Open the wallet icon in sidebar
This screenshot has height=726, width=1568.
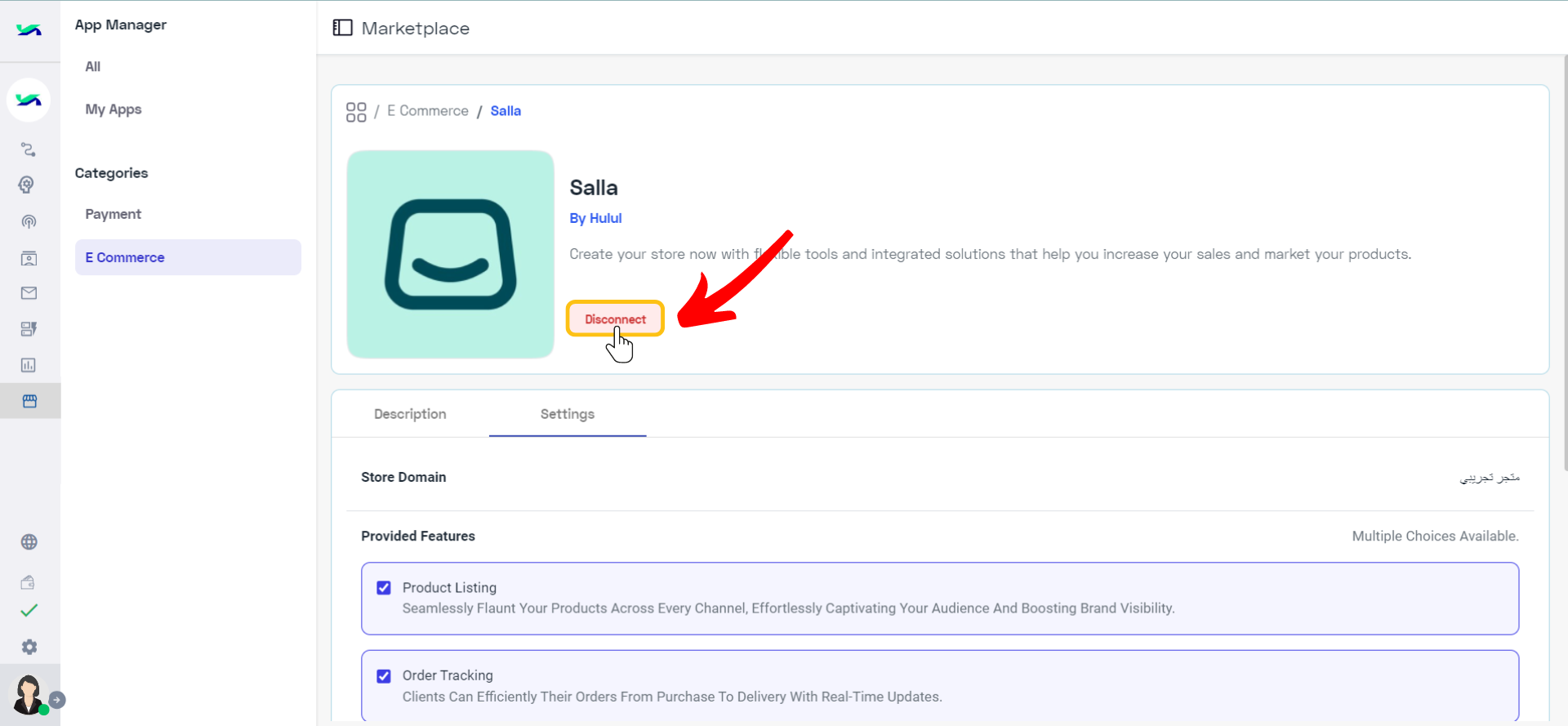pyautogui.click(x=28, y=582)
